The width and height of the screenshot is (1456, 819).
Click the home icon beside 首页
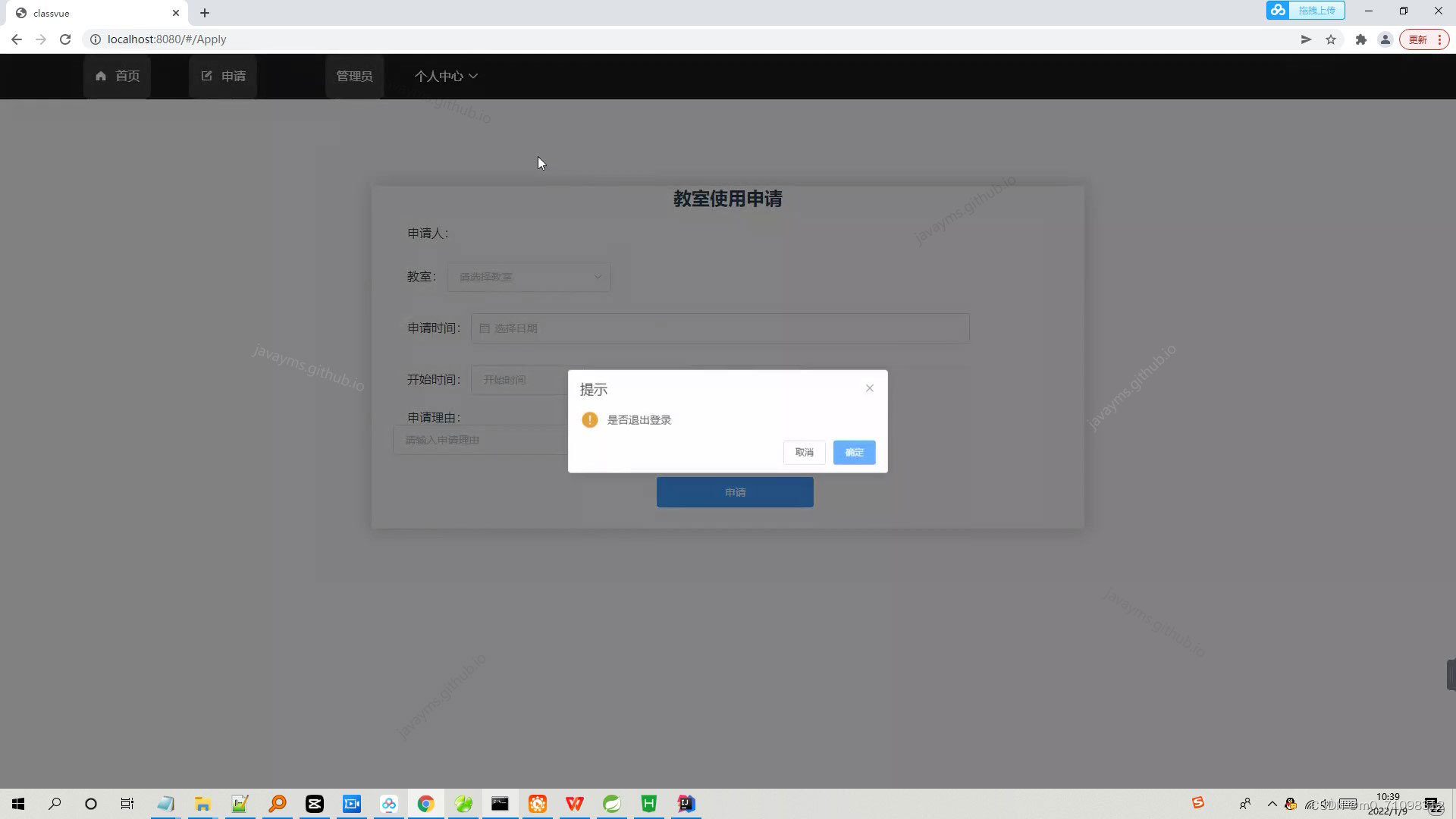pos(101,76)
